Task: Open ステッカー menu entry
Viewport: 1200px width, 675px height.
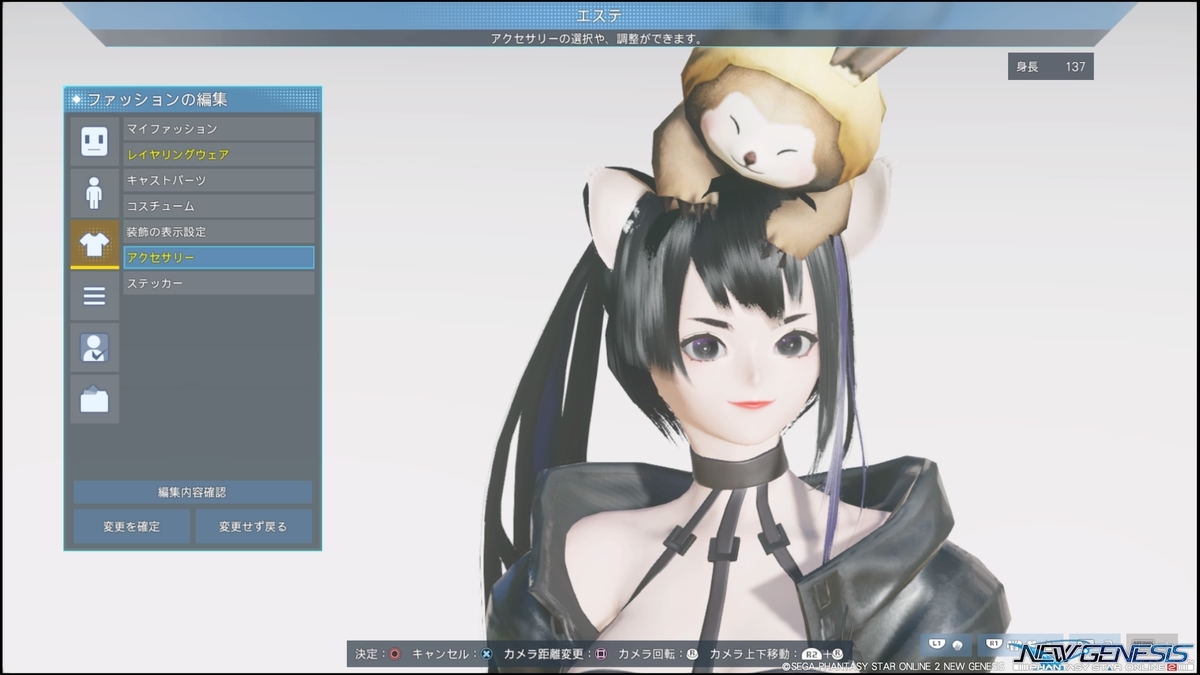Action: [218, 284]
